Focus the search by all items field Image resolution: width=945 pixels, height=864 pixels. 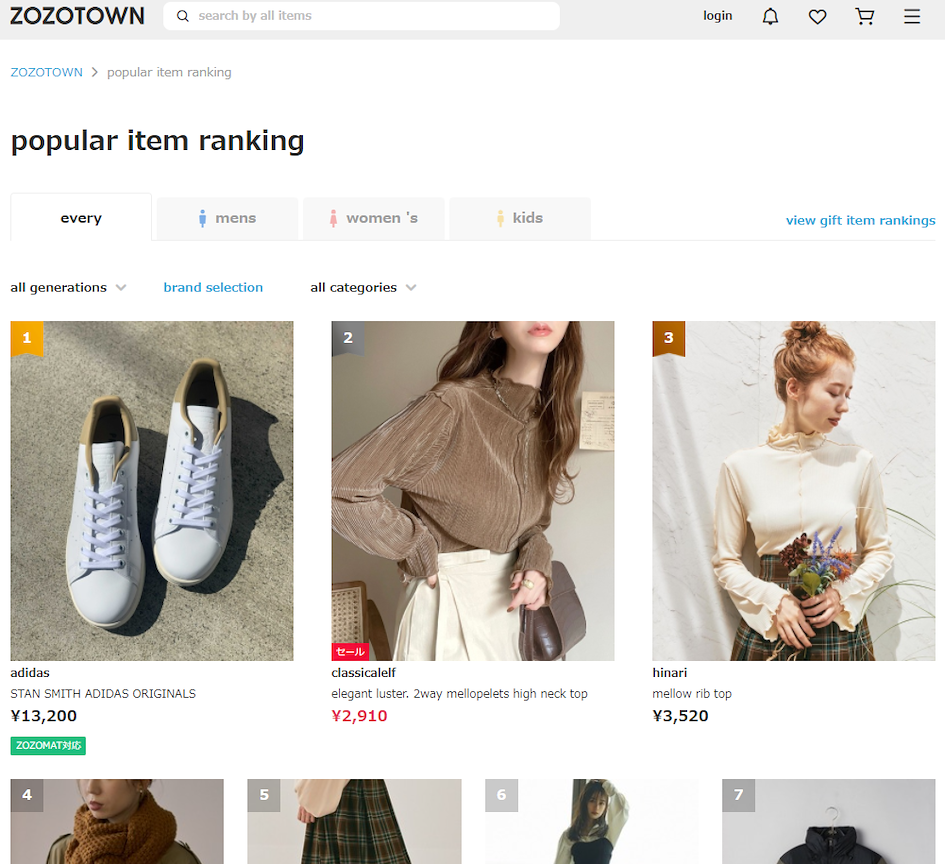click(x=361, y=16)
